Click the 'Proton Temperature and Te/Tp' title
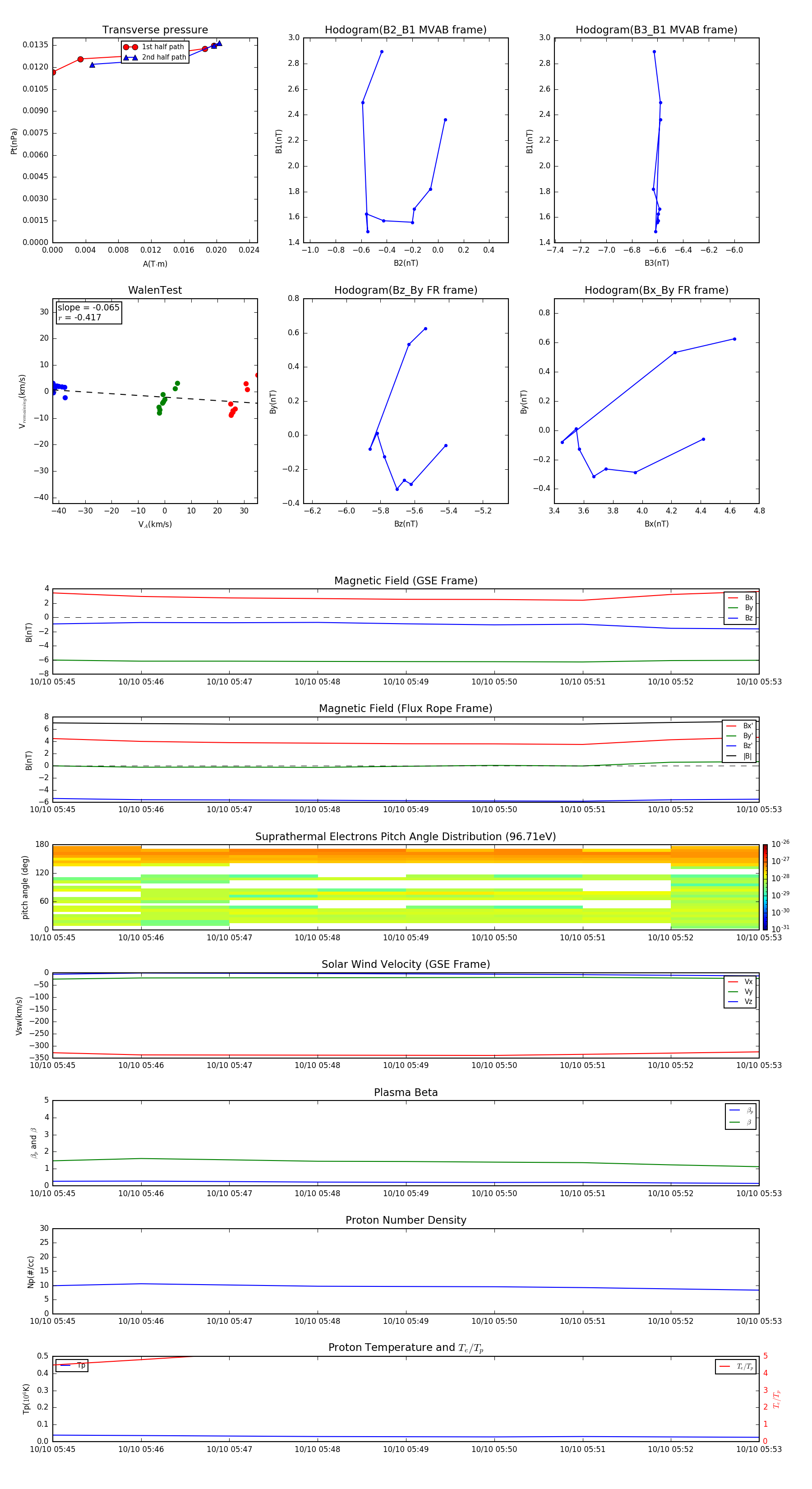The image size is (812, 1489). tap(406, 1348)
